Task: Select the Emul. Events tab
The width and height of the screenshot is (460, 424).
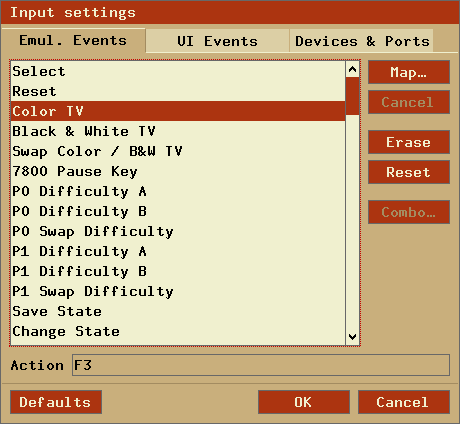Action: [x=73, y=40]
